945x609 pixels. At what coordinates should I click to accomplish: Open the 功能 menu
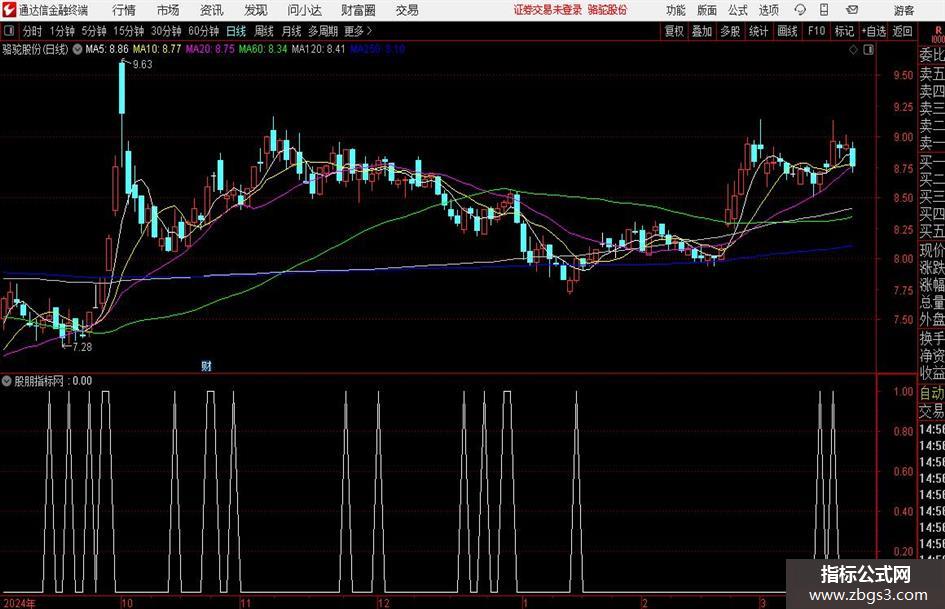676,10
